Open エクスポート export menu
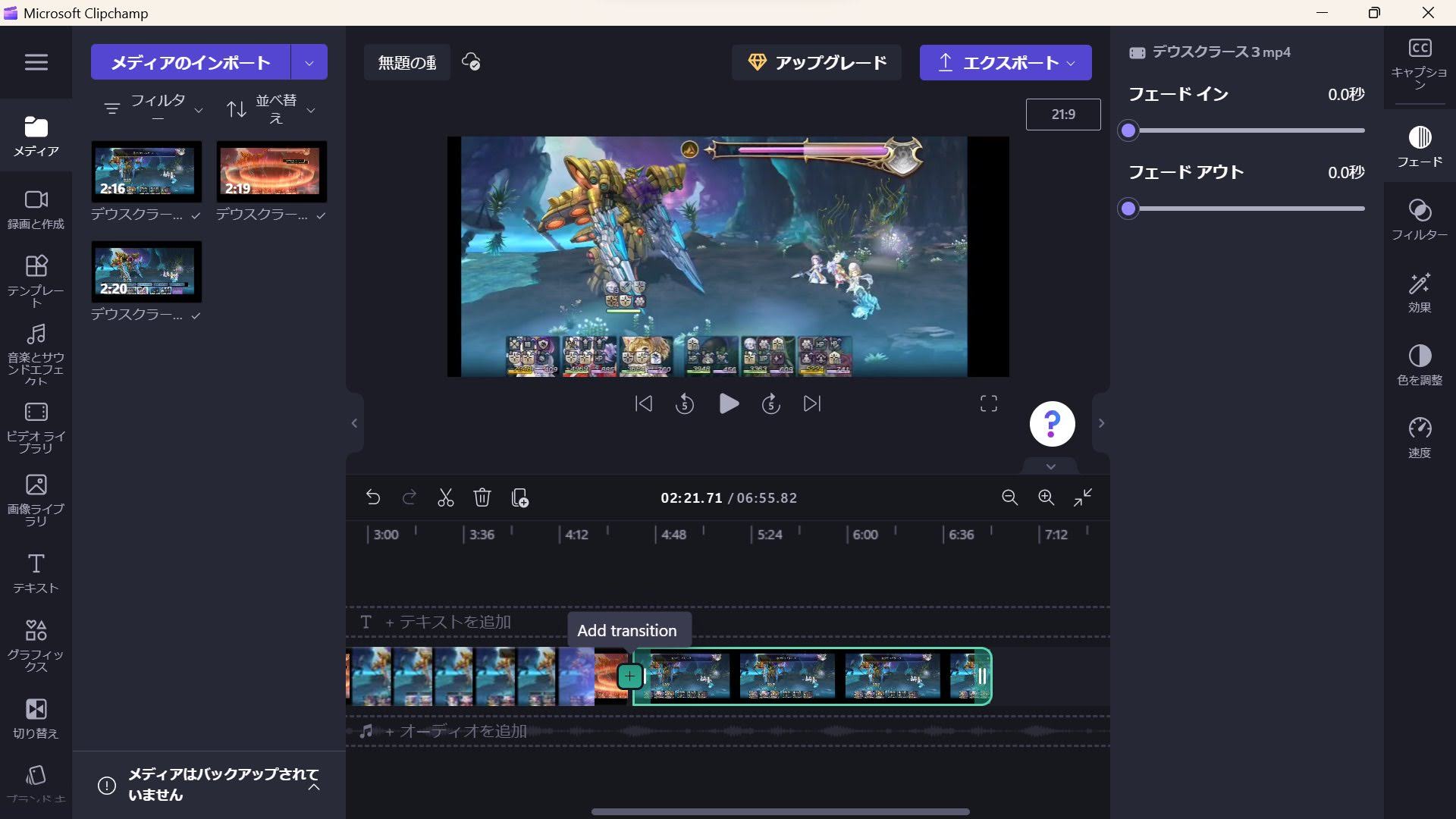 (1006, 62)
